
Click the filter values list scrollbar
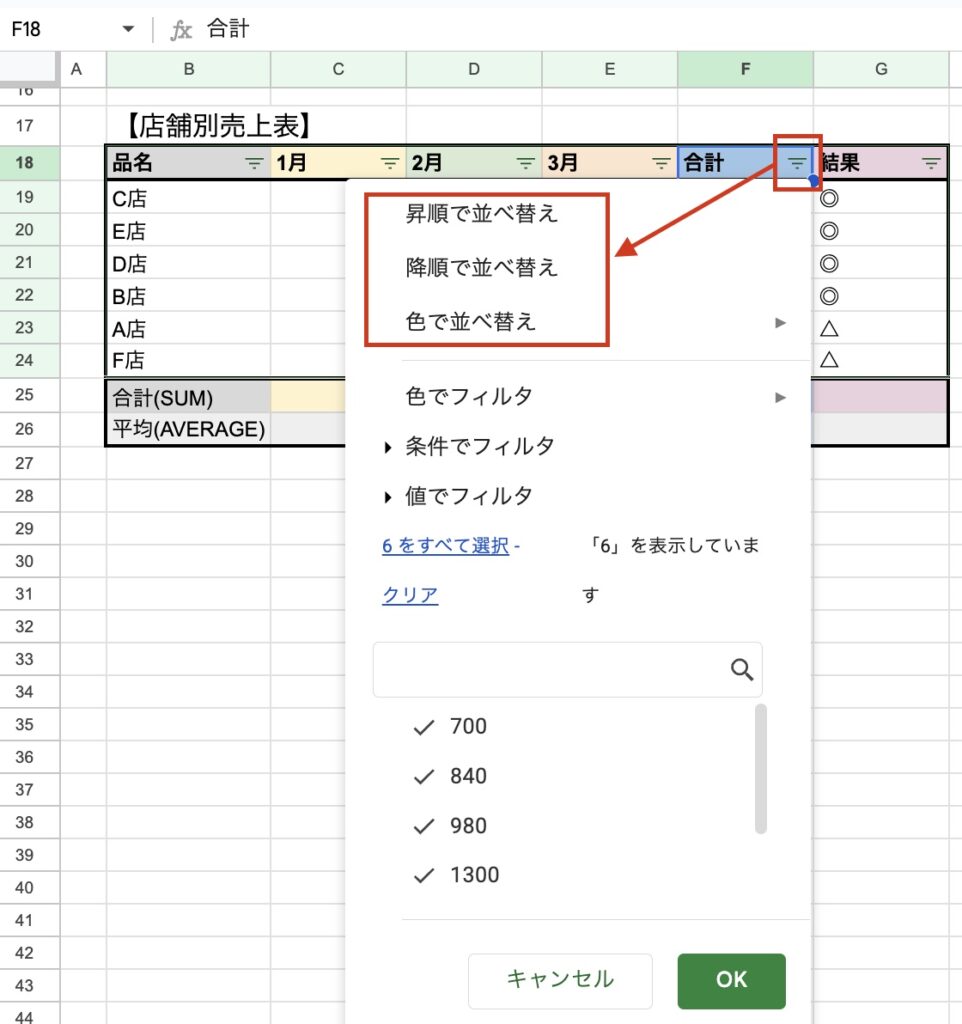pos(761,768)
